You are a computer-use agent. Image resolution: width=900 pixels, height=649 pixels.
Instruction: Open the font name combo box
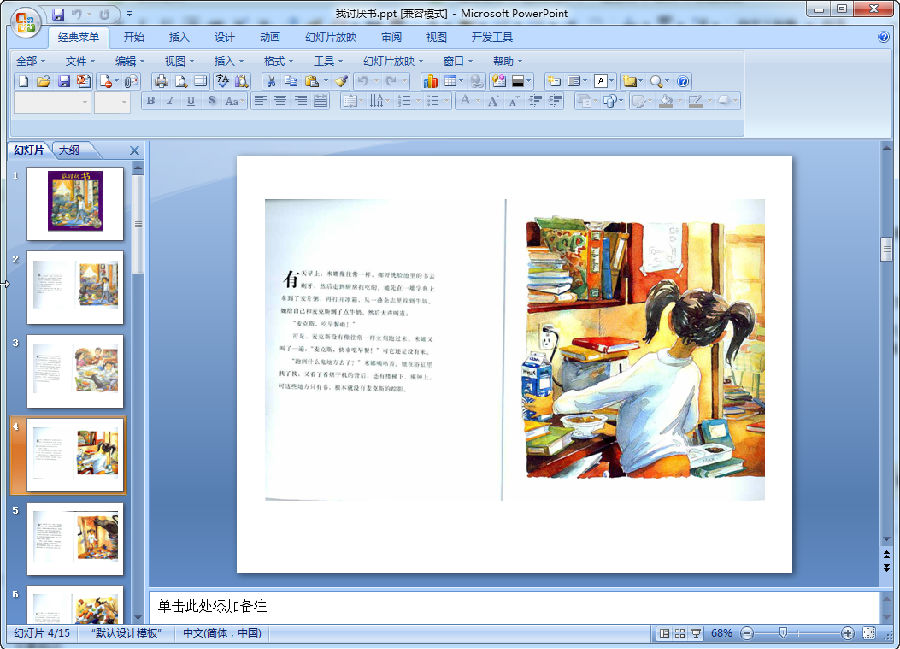[x=52, y=102]
